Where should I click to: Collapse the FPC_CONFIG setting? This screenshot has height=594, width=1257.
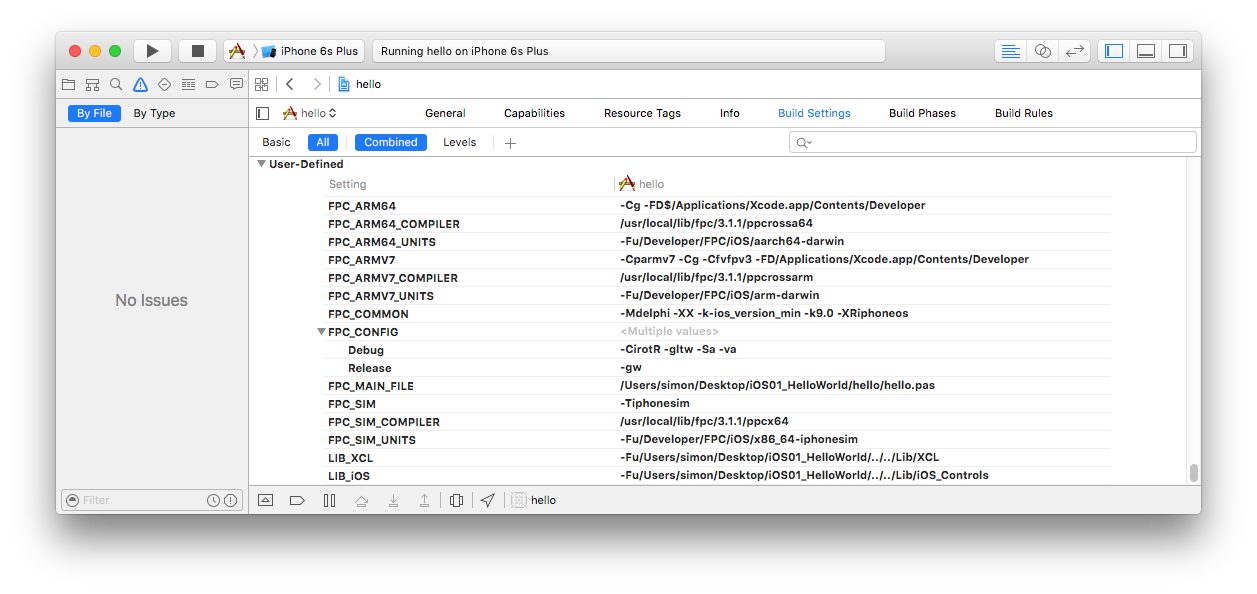(321, 332)
